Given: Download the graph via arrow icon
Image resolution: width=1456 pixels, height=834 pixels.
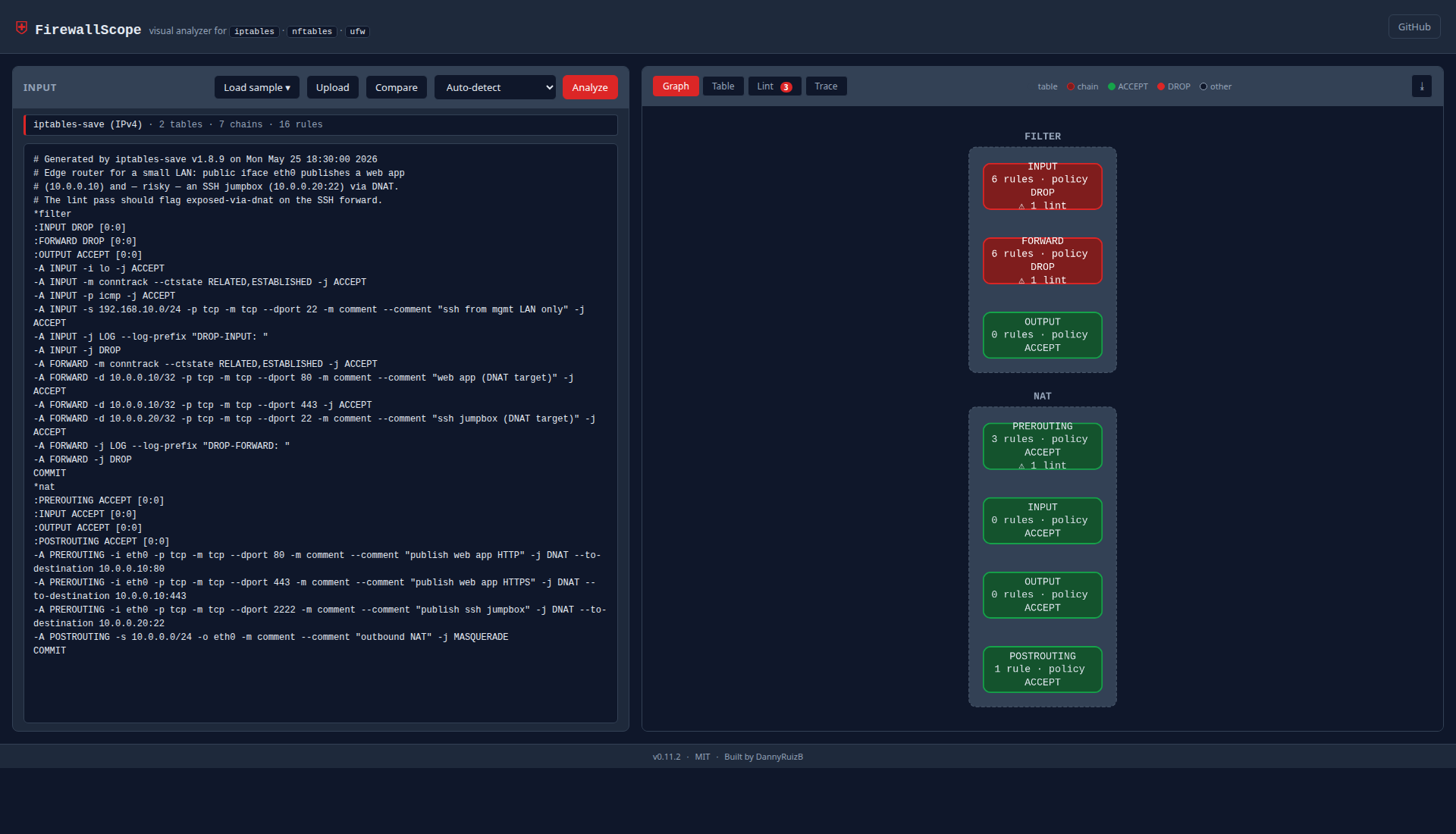Looking at the screenshot, I should click(x=1422, y=86).
